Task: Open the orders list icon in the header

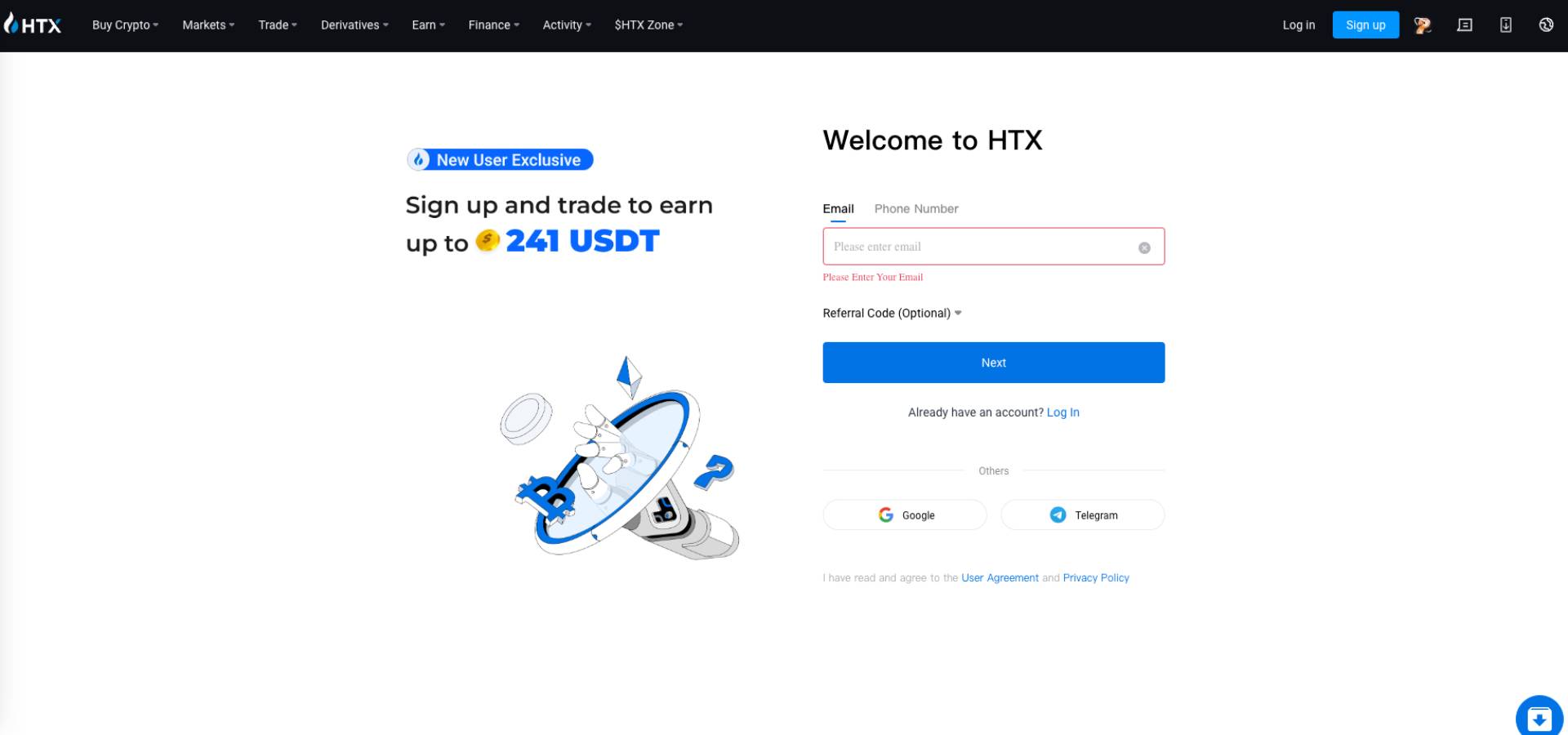Action: pos(1465,25)
